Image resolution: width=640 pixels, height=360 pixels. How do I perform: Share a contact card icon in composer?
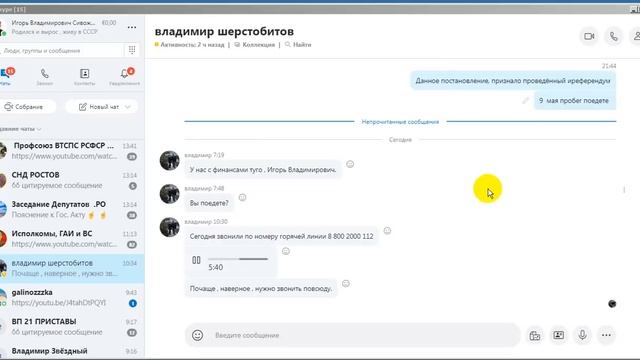tap(558, 335)
